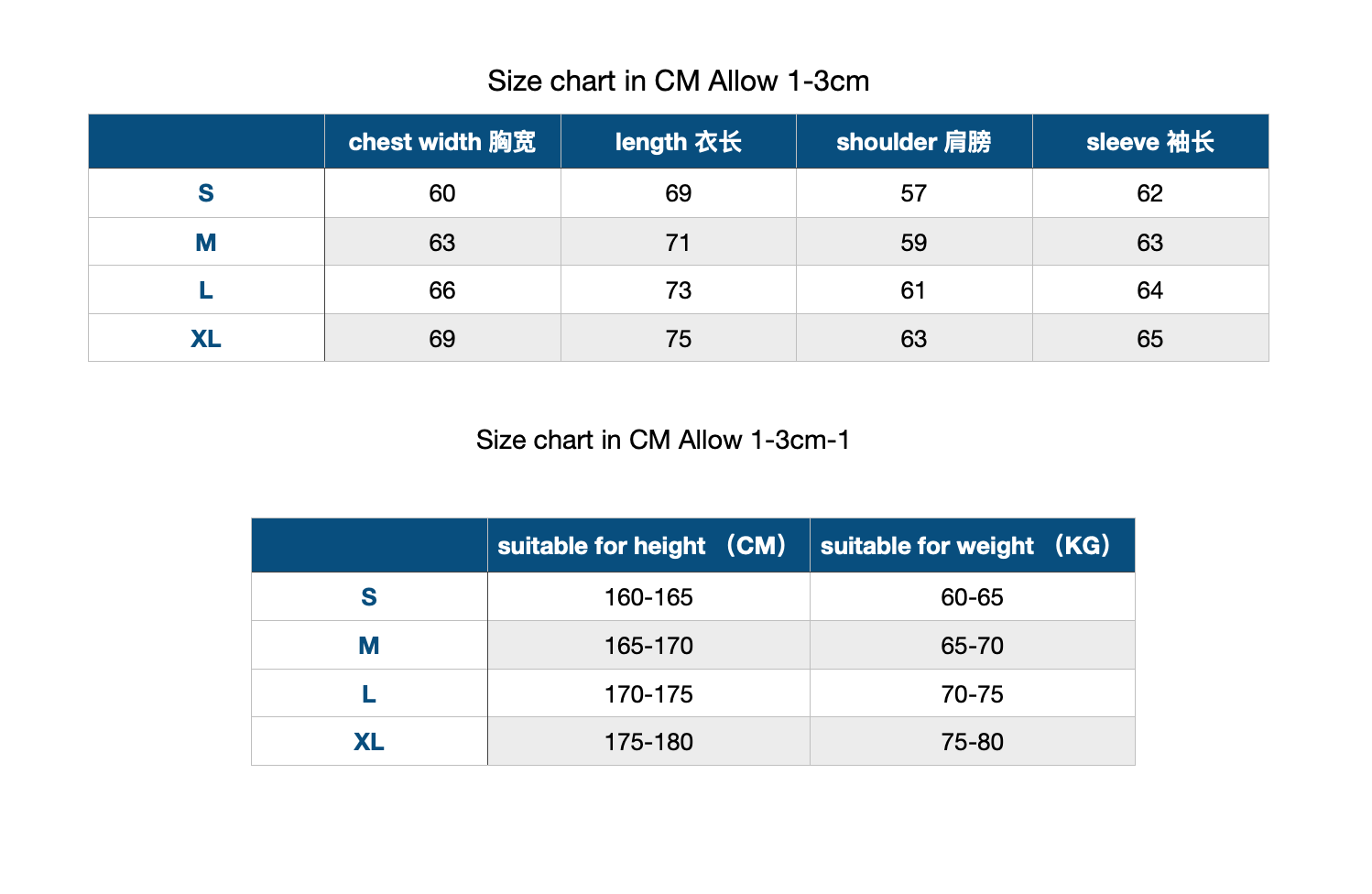
Task: Click the 'suitable for weight (KG)' header
Action: 971,546
